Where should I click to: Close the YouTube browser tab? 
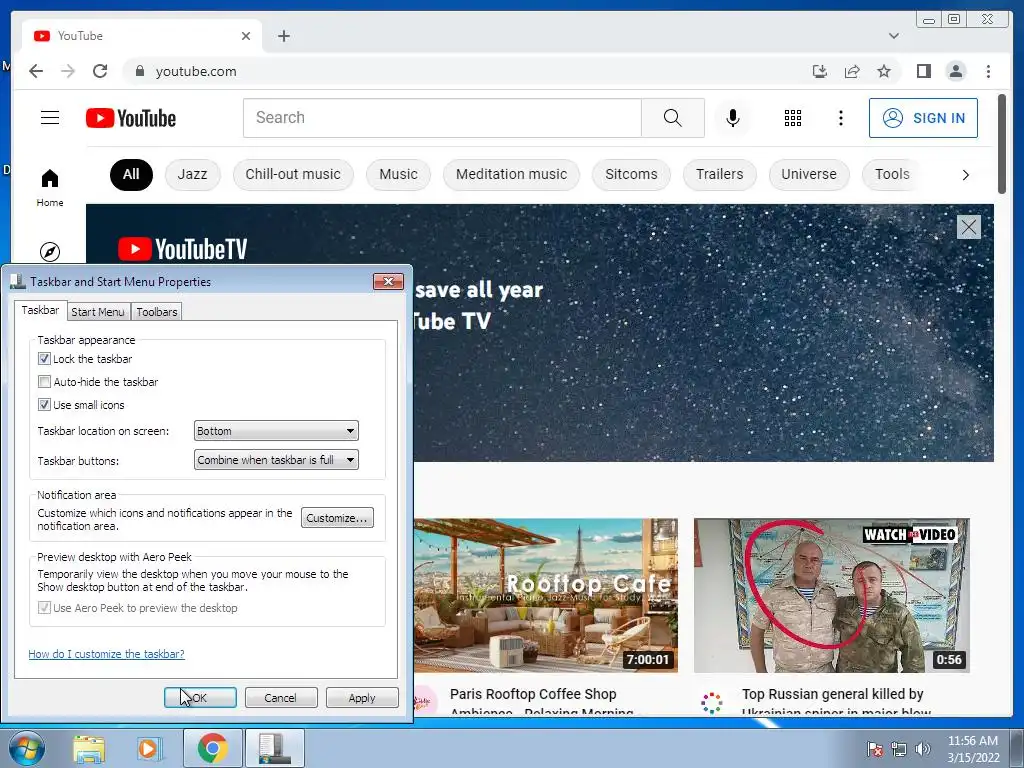(x=246, y=36)
